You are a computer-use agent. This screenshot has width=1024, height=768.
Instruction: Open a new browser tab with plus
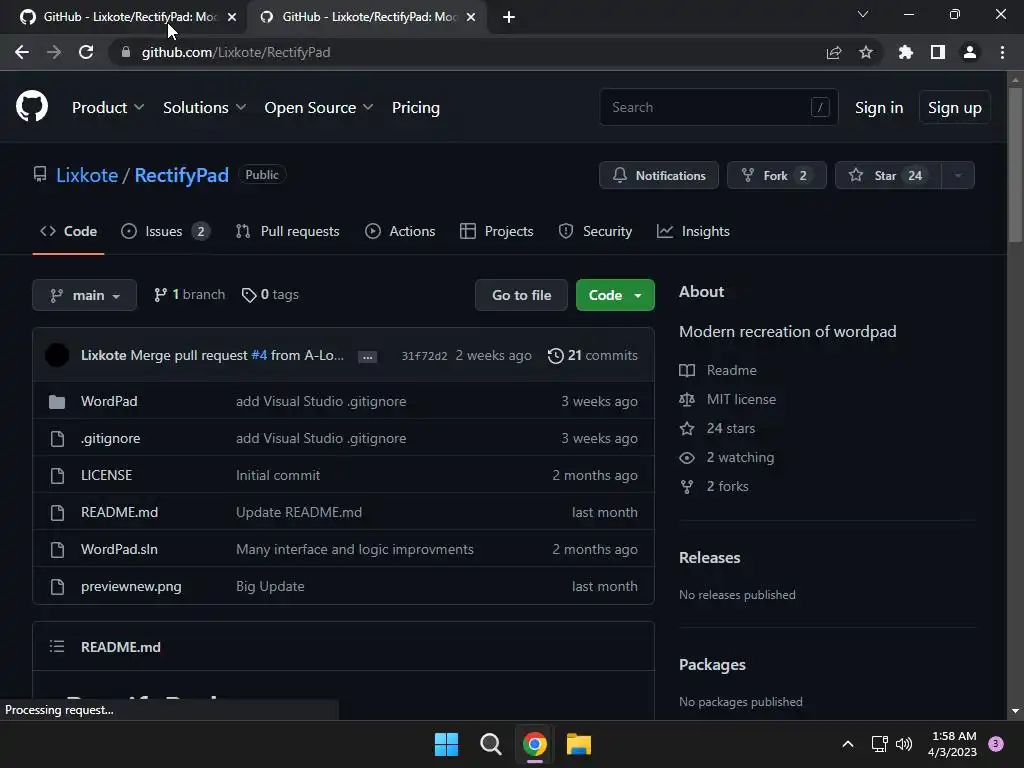(509, 17)
